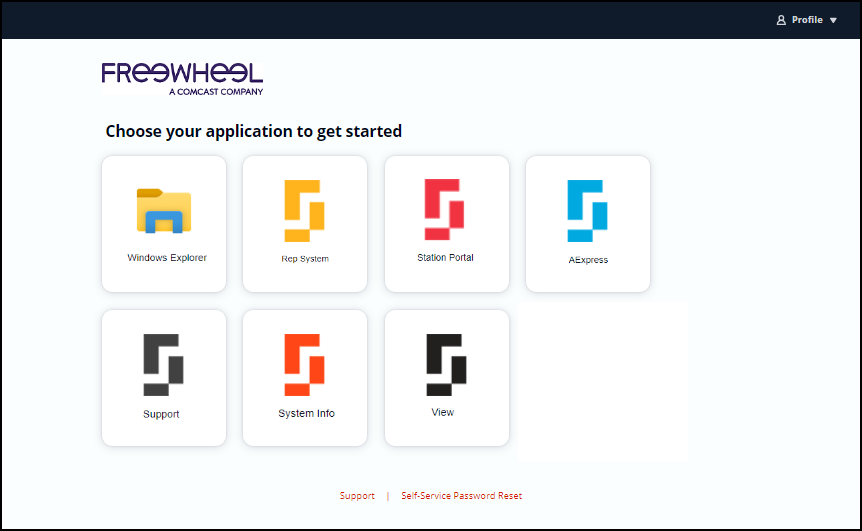Open Self-Service Password Reset link
Image resolution: width=862 pixels, height=531 pixels.
click(x=462, y=496)
